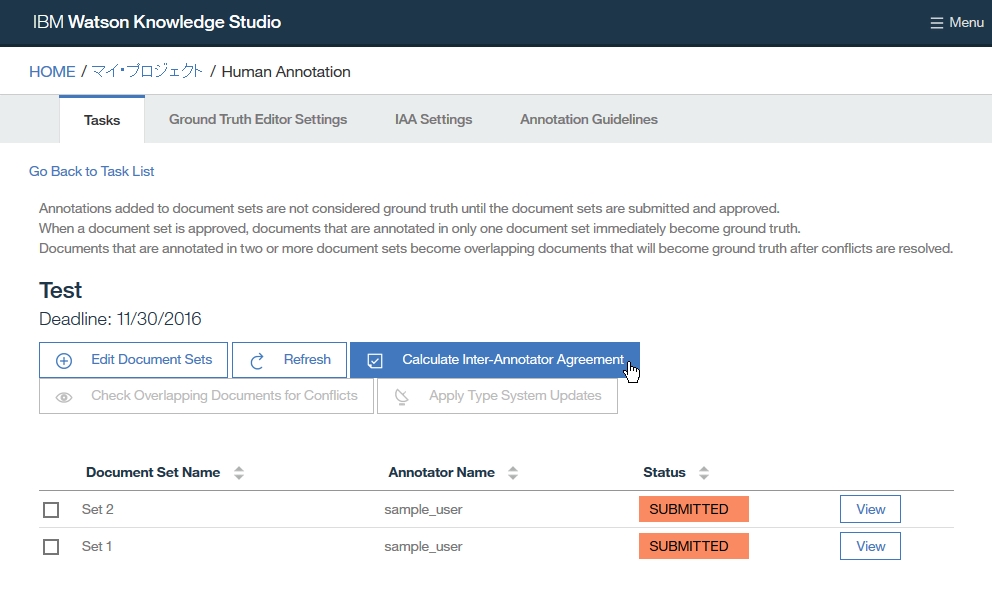The width and height of the screenshot is (992, 601).
Task: Click the checkmark icon on Calculate Inter-Annotator Agreement
Action: pos(375,360)
